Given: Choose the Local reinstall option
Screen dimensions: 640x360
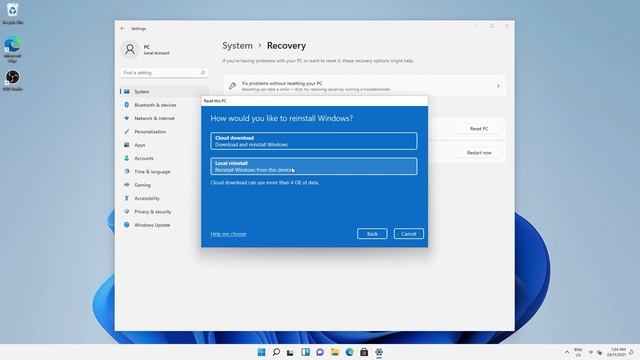Looking at the screenshot, I should pos(314,166).
